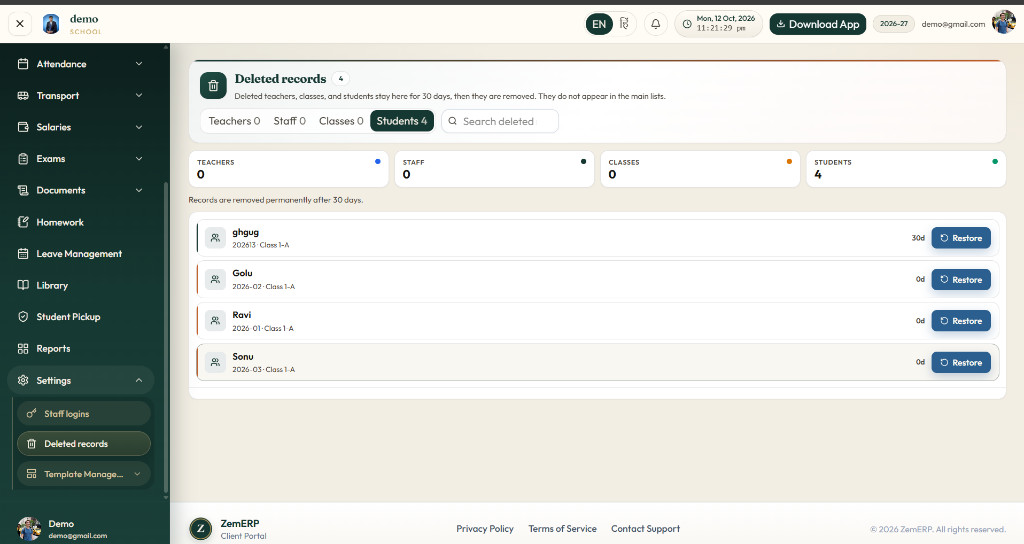Expand the Exams menu chevron

tap(138, 159)
